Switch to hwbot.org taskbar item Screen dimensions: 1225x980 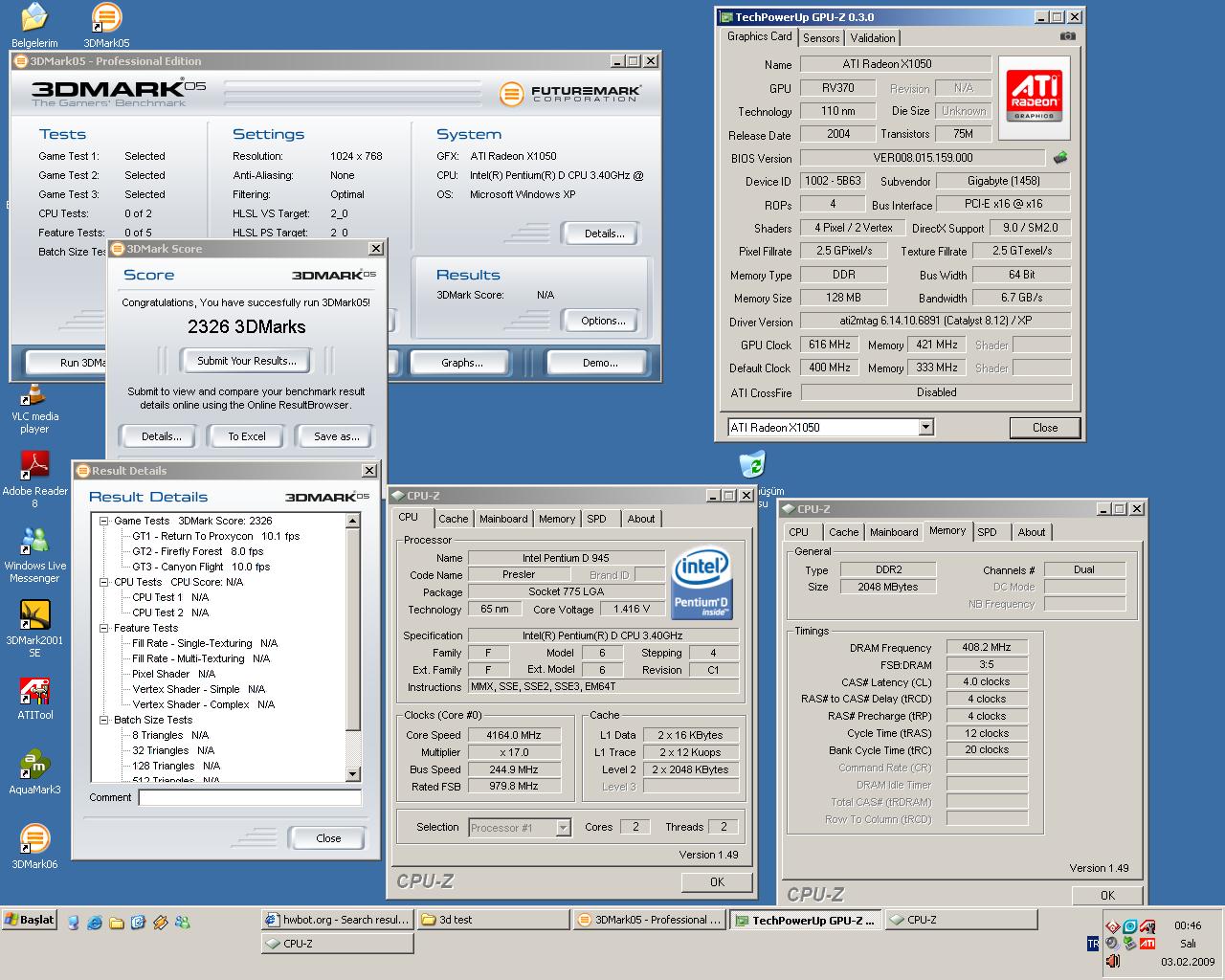point(337,920)
